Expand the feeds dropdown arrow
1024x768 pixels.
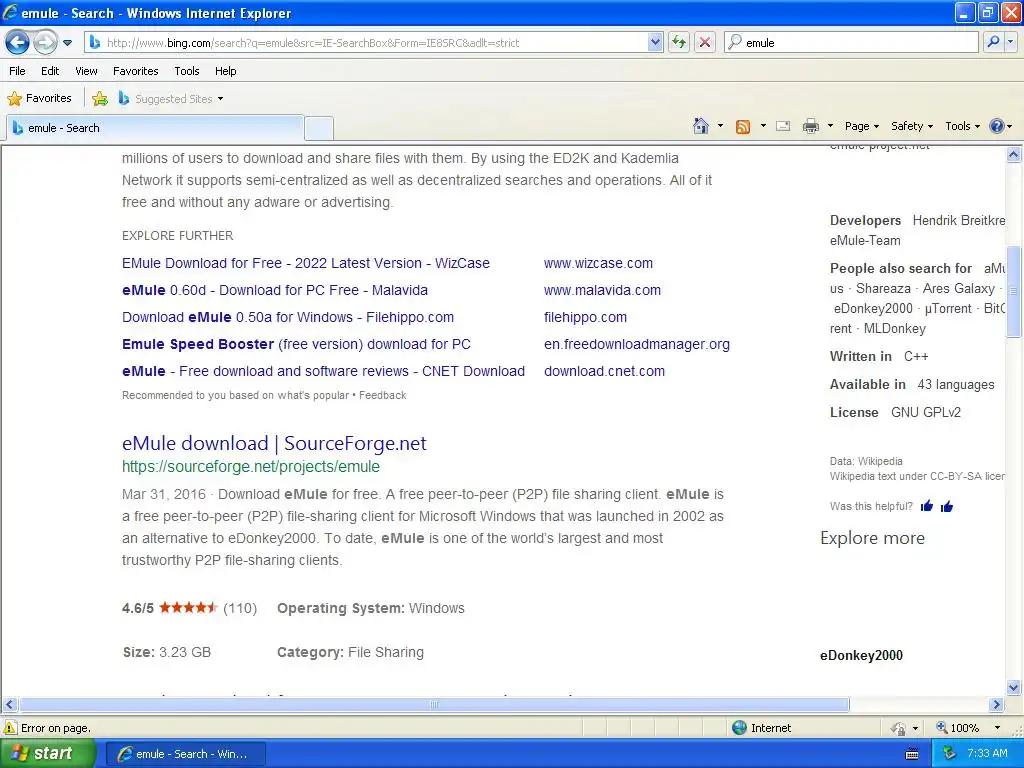[x=763, y=125]
